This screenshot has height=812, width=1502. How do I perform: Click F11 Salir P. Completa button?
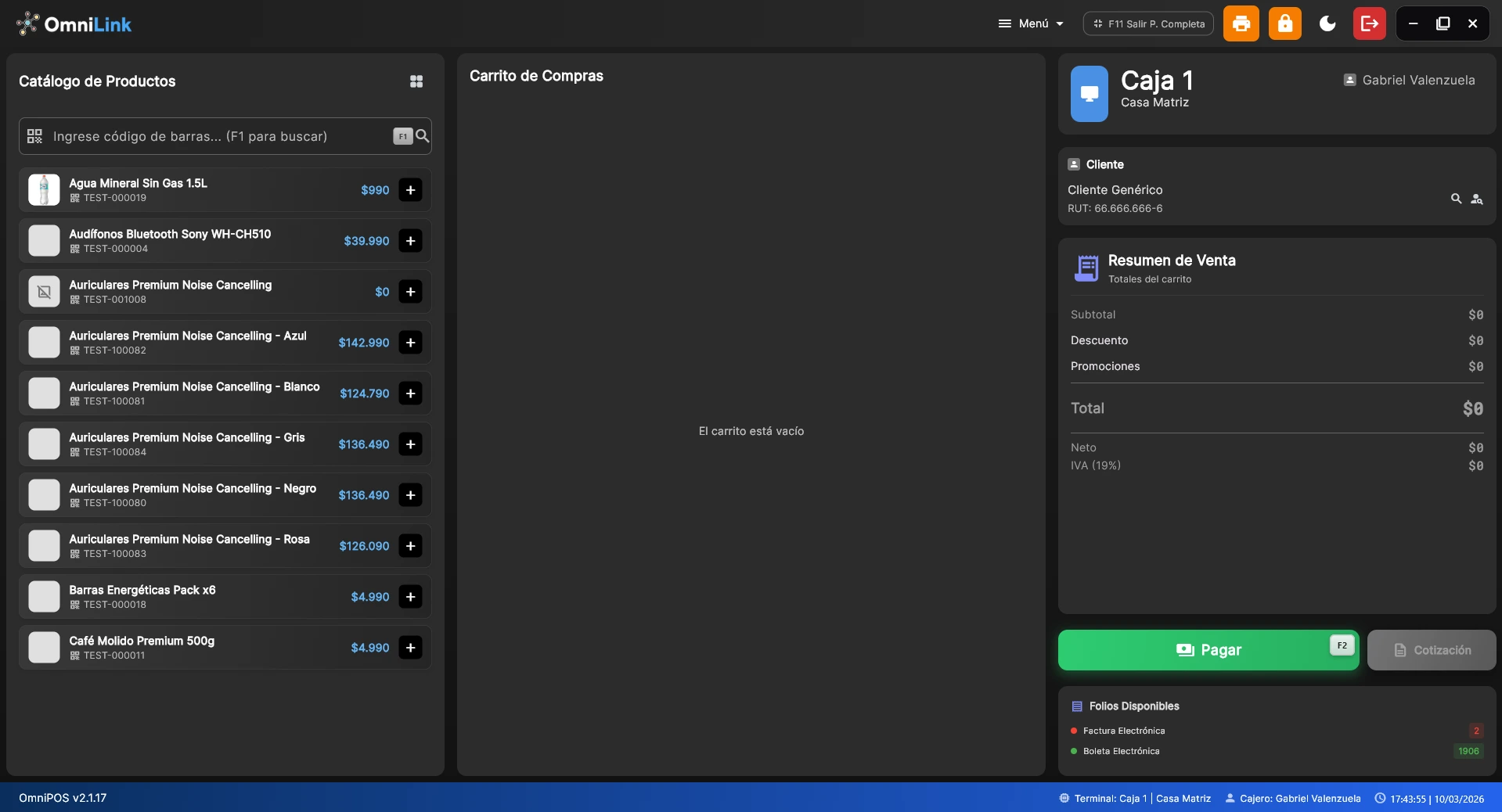[x=1148, y=23]
